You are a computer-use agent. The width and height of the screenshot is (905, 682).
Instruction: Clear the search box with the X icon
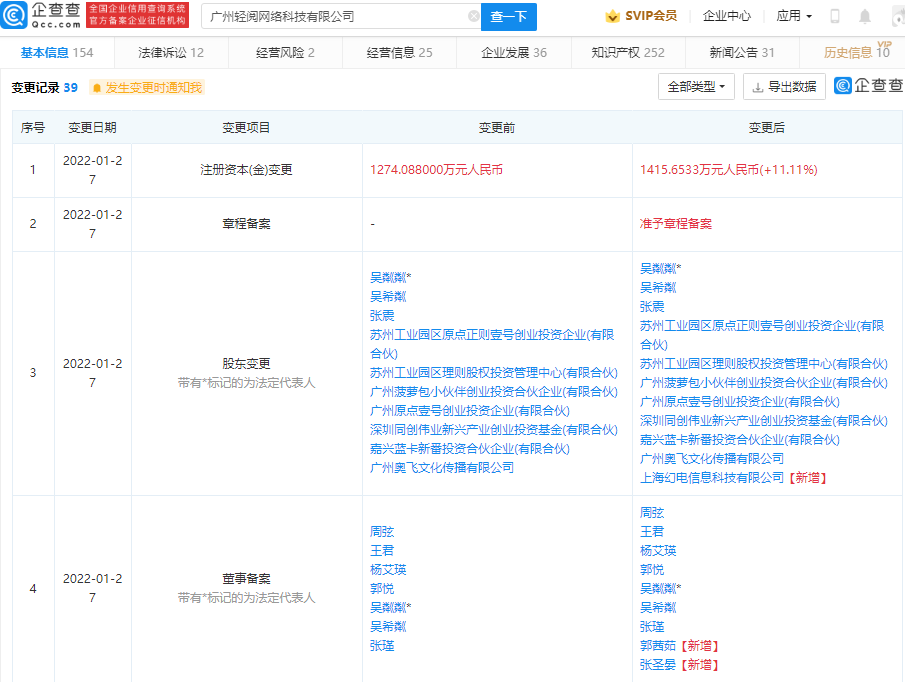[x=473, y=16]
